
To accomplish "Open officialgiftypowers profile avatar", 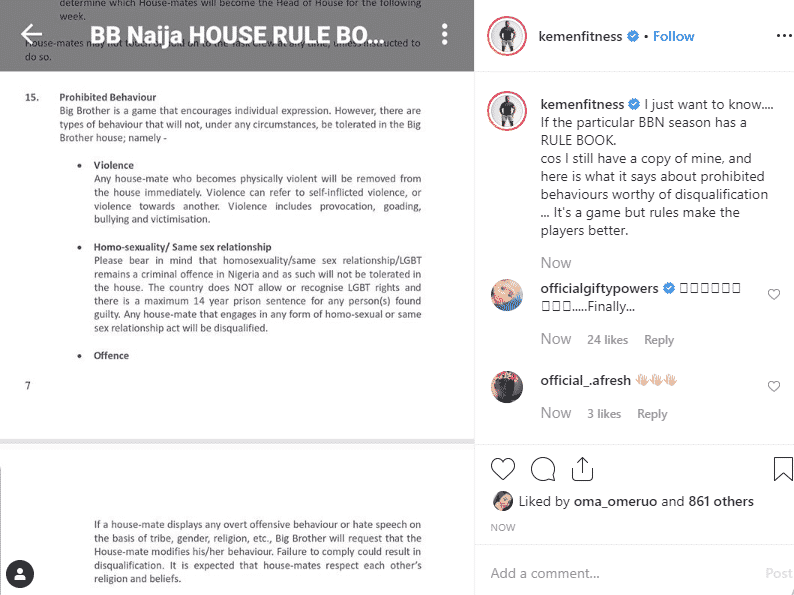I will click(x=507, y=294).
